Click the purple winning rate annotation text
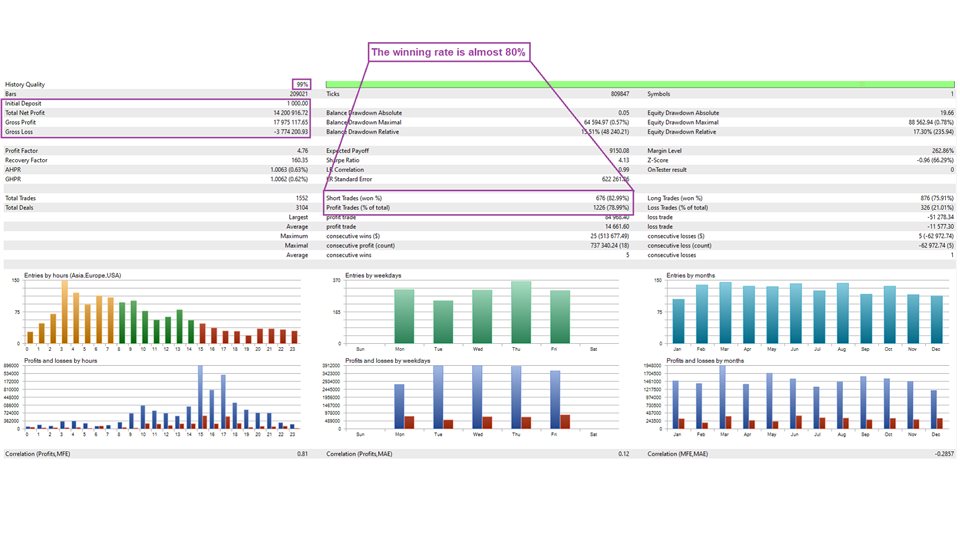Screen dimensions: 960x540 coord(448,52)
